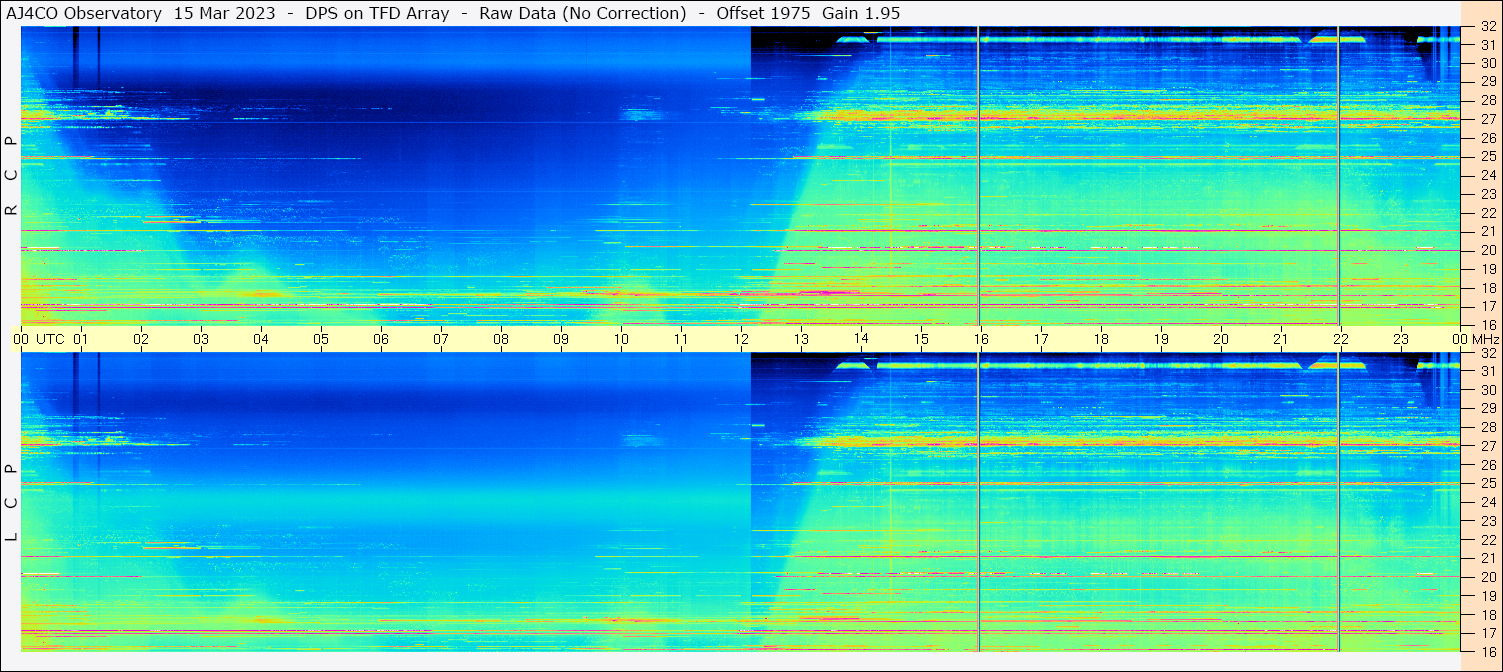Click the LCP panel side label

click(x=11, y=503)
